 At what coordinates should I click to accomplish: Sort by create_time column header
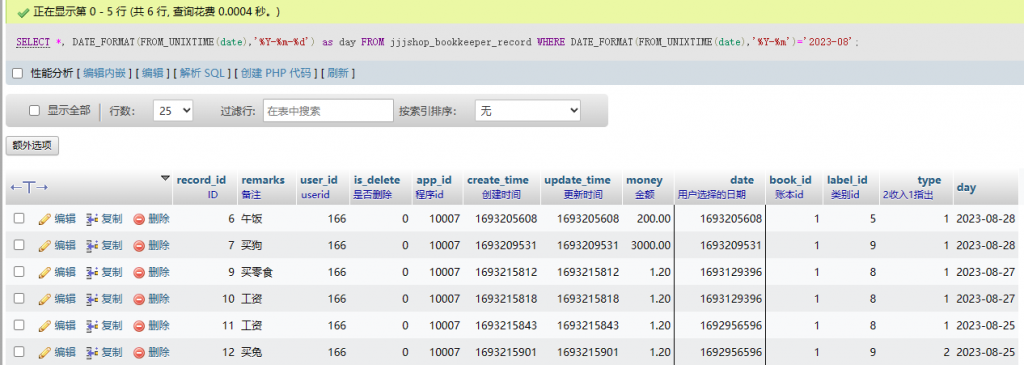(x=498, y=180)
